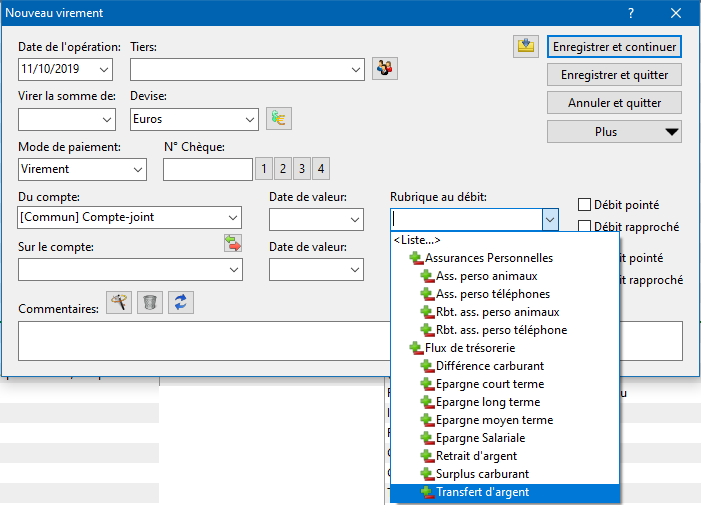
Task: Click Enregistrer et continuer button
Action: pos(614,46)
